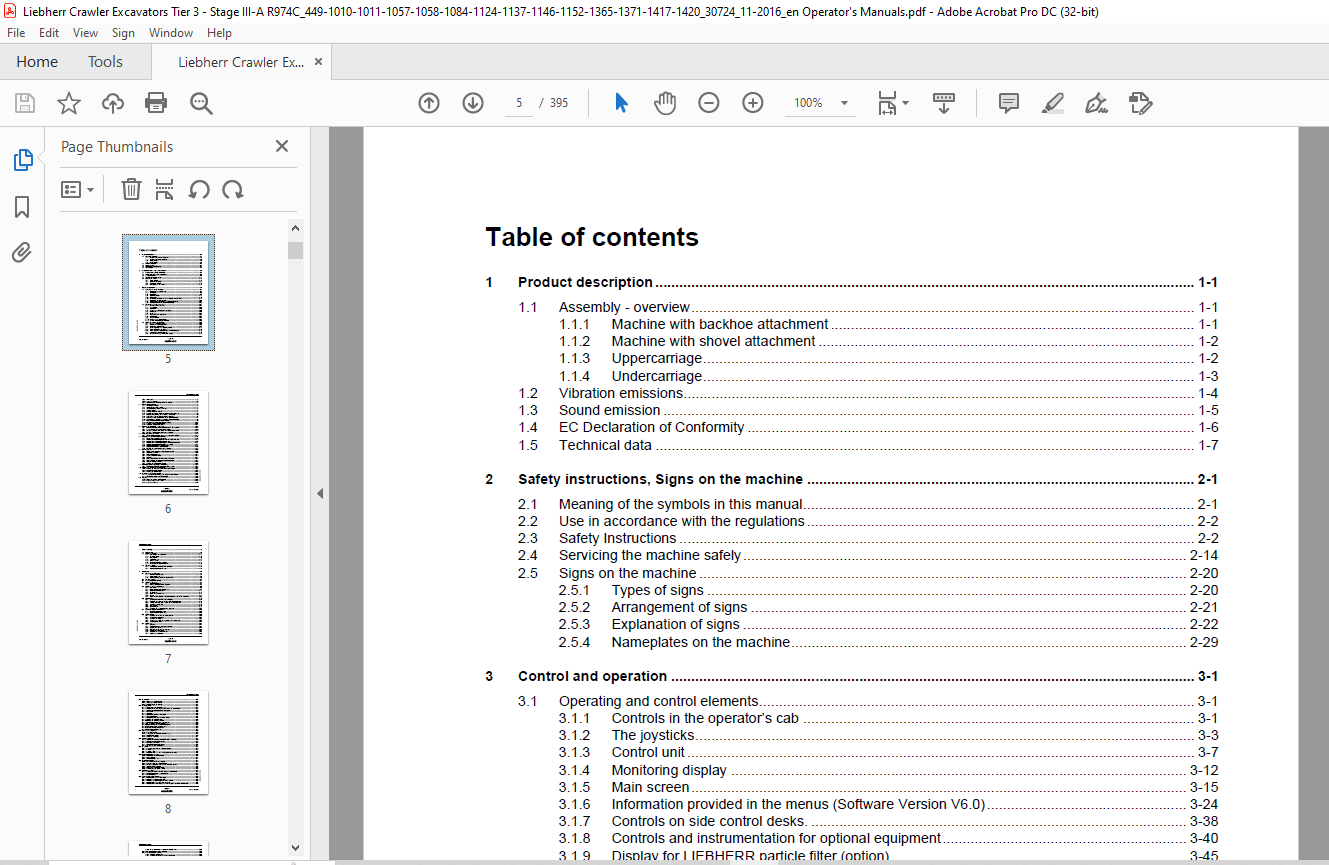Select page 8 thumbnail

click(x=168, y=743)
